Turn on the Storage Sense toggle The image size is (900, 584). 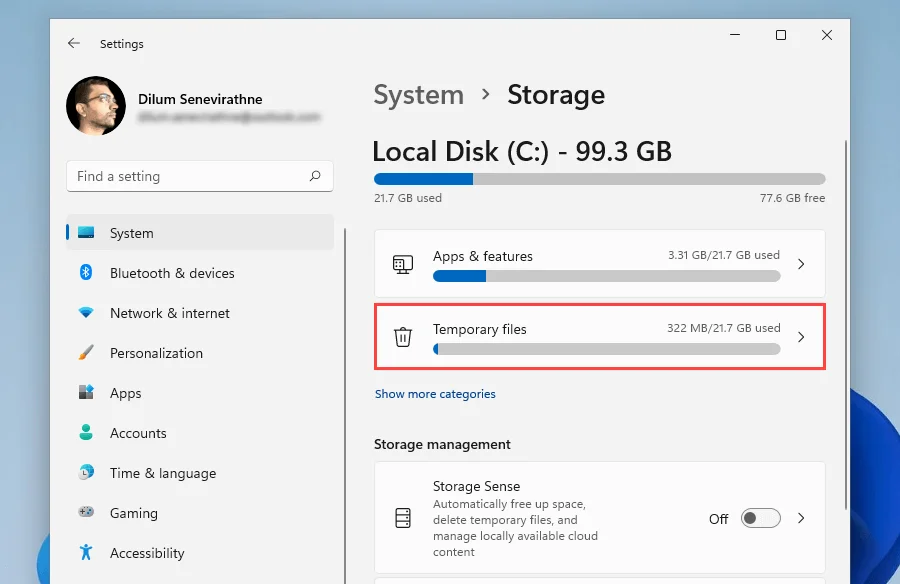[x=760, y=519]
